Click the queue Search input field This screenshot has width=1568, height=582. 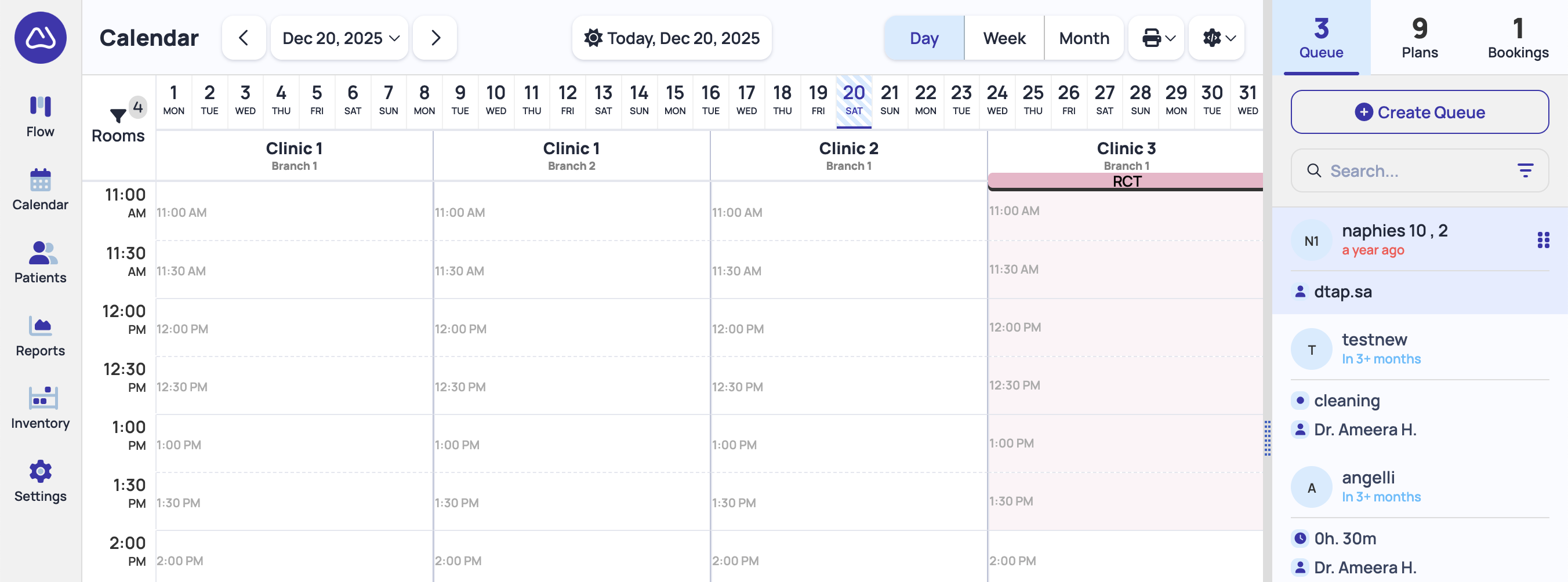coord(1412,171)
